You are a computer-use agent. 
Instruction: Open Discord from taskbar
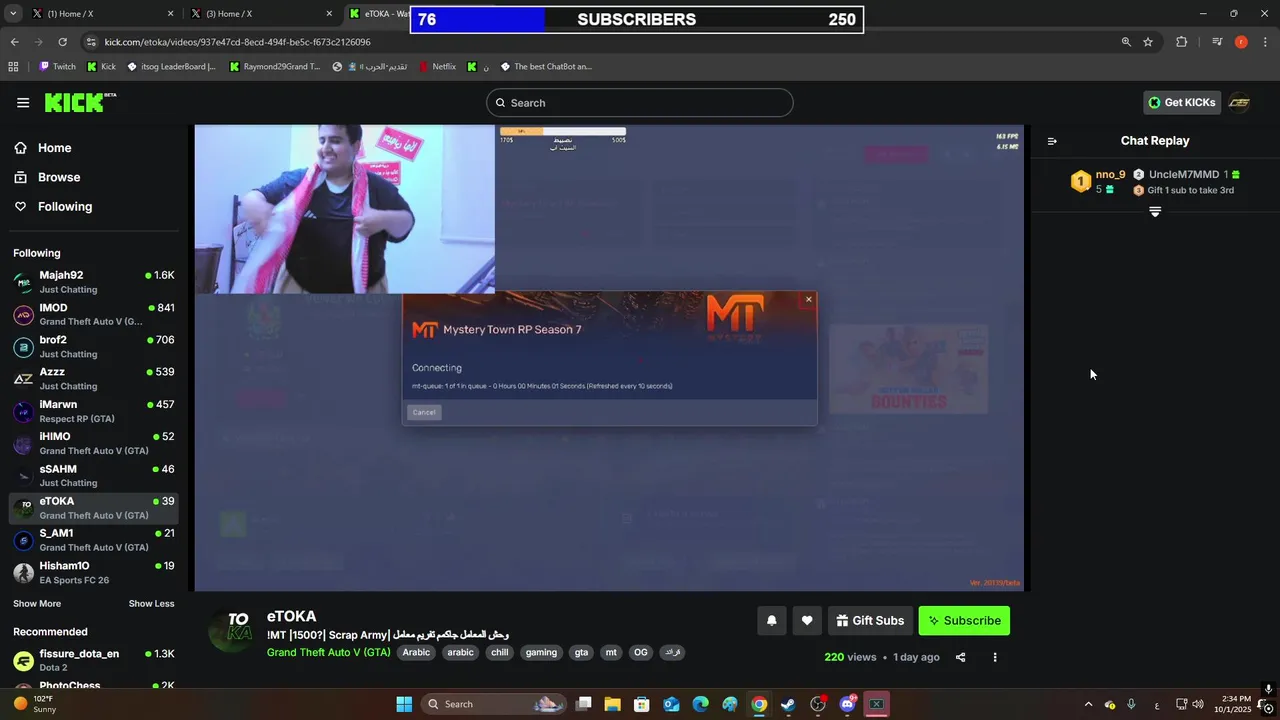pyautogui.click(x=847, y=704)
